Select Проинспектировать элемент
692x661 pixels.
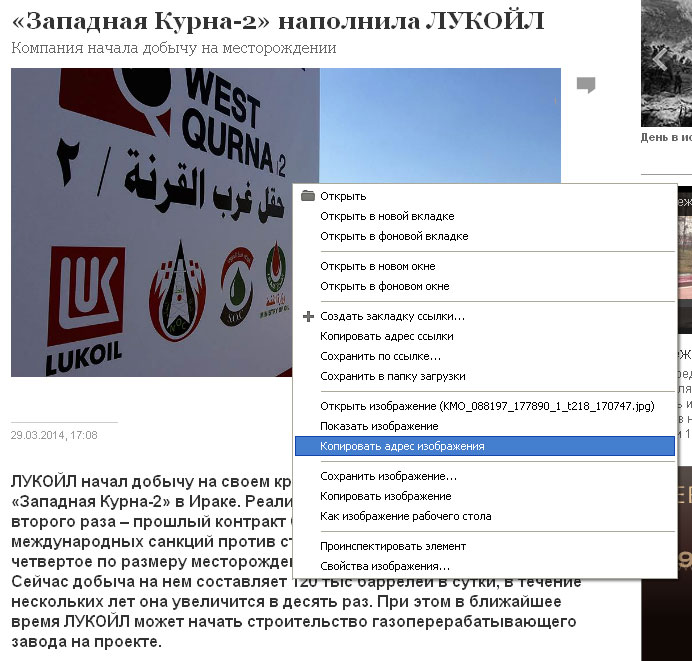pos(485,546)
